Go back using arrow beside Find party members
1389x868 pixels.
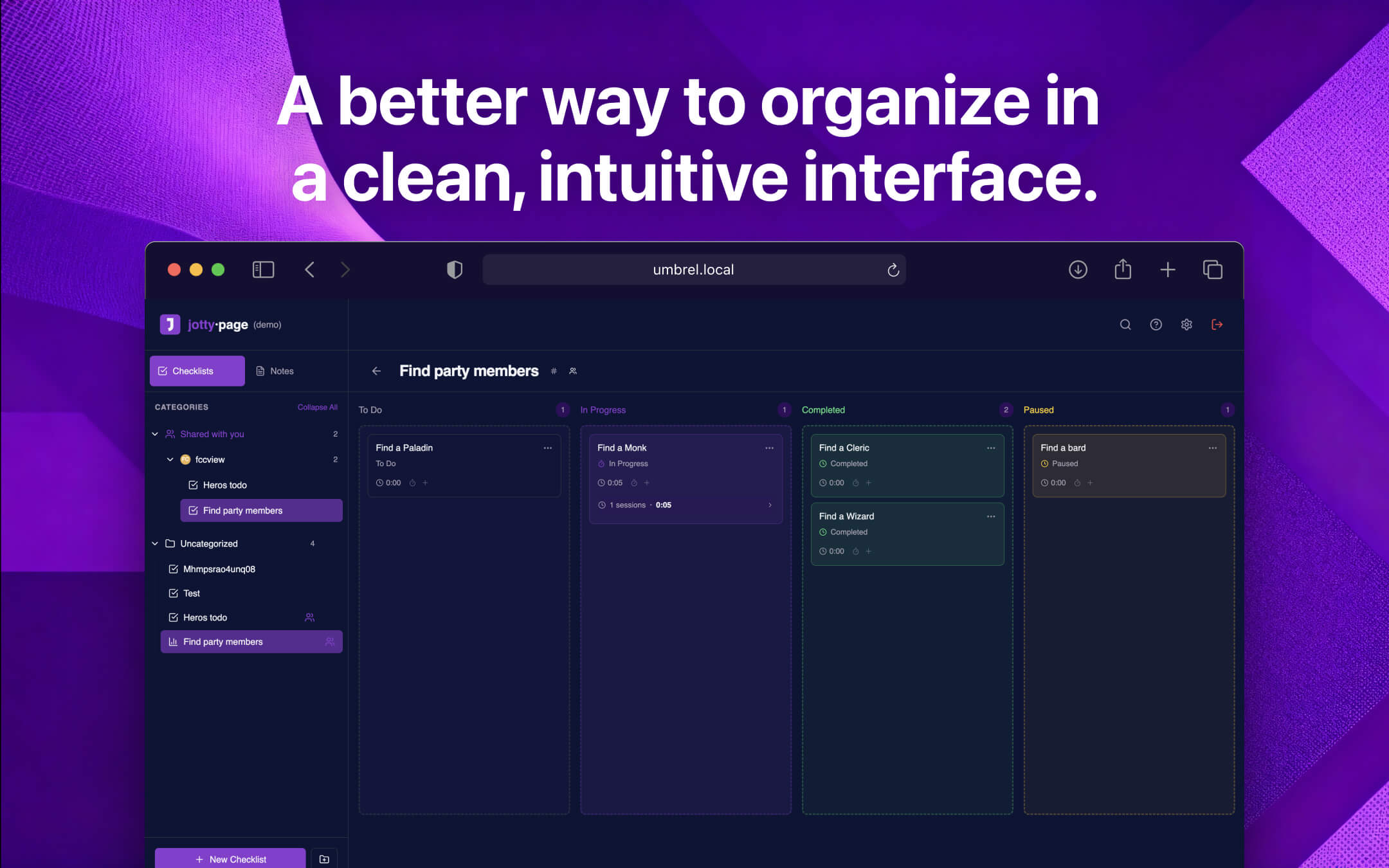pos(376,371)
